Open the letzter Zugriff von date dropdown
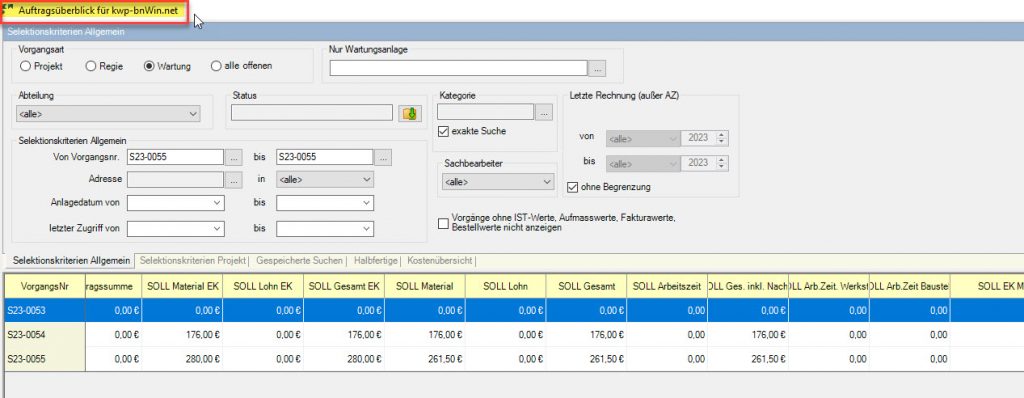The image size is (1024, 398). pos(176,229)
